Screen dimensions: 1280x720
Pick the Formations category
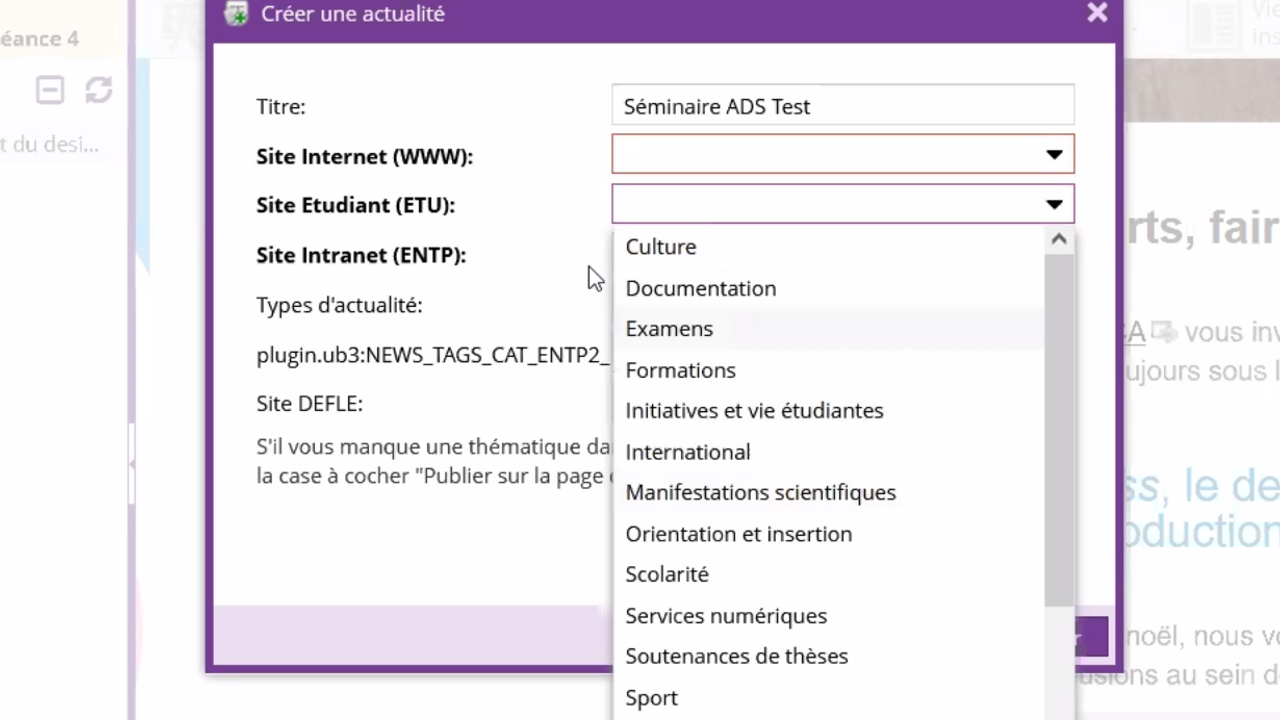[x=680, y=370]
